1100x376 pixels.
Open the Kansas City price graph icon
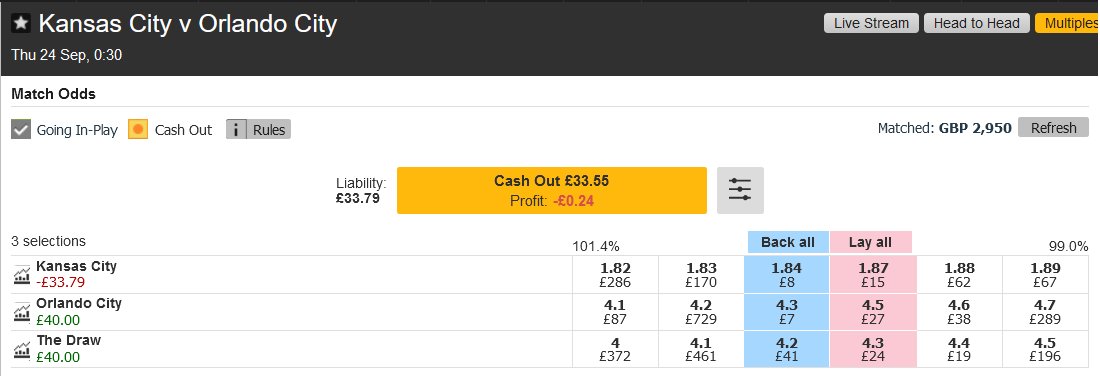click(22, 274)
